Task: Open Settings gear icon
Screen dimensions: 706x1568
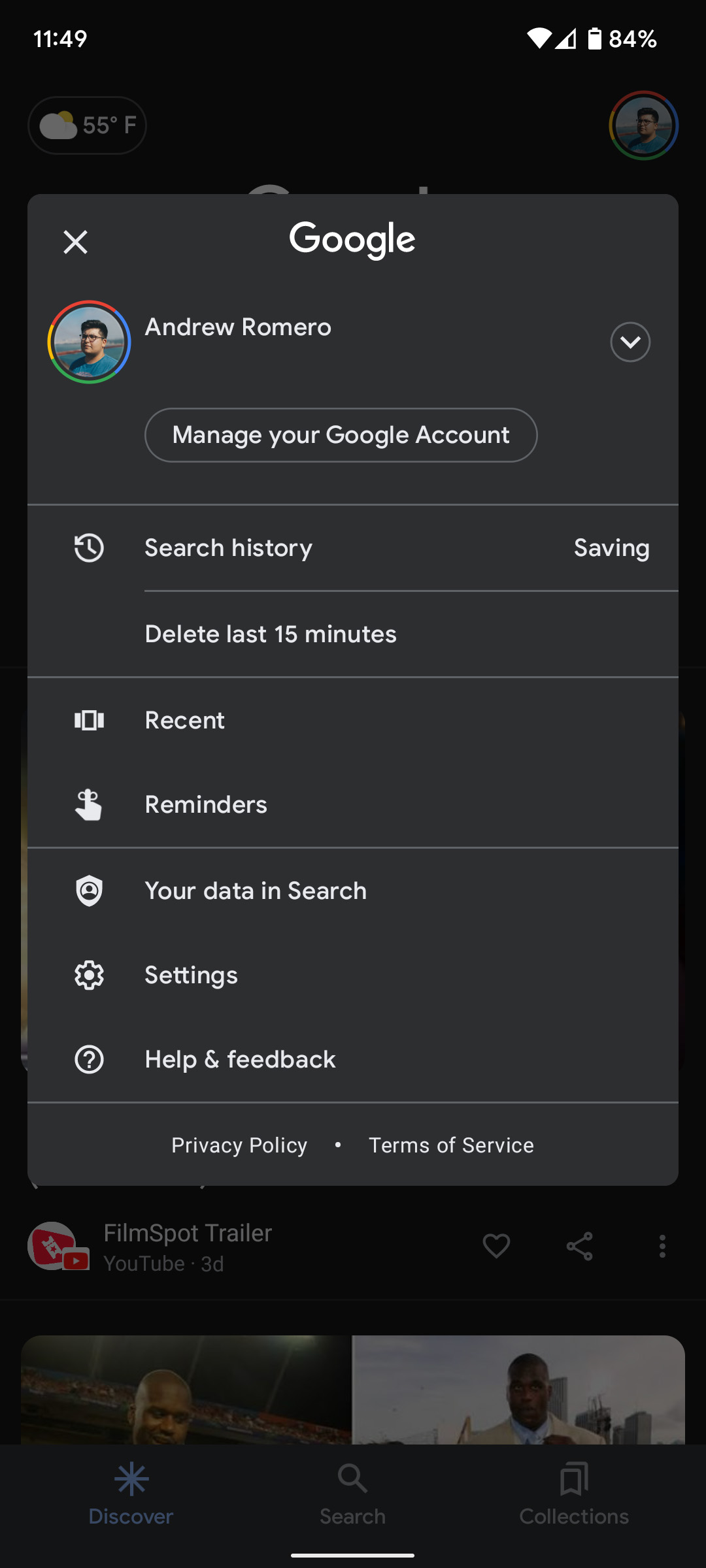Action: click(89, 975)
